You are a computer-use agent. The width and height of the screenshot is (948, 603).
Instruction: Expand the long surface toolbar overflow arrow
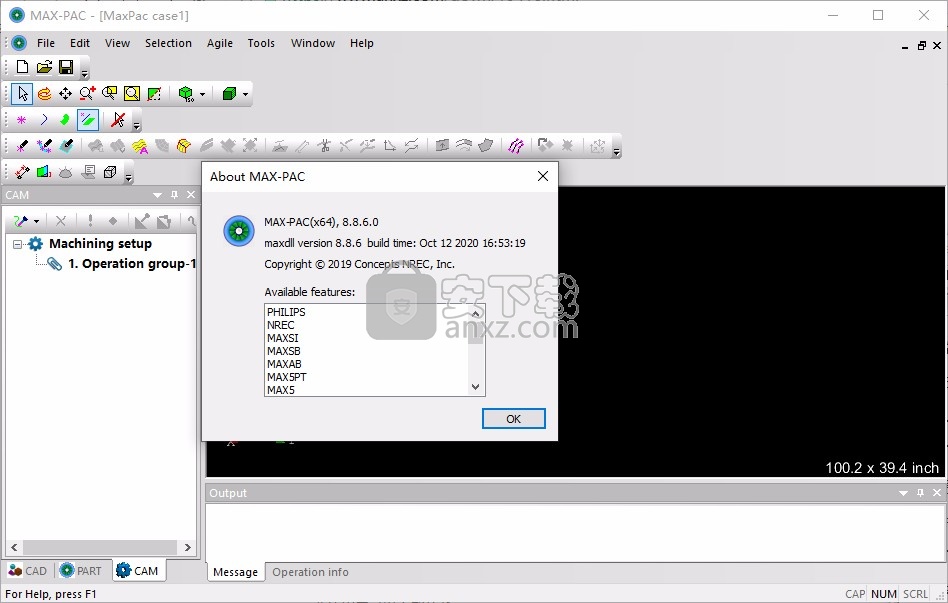click(617, 152)
